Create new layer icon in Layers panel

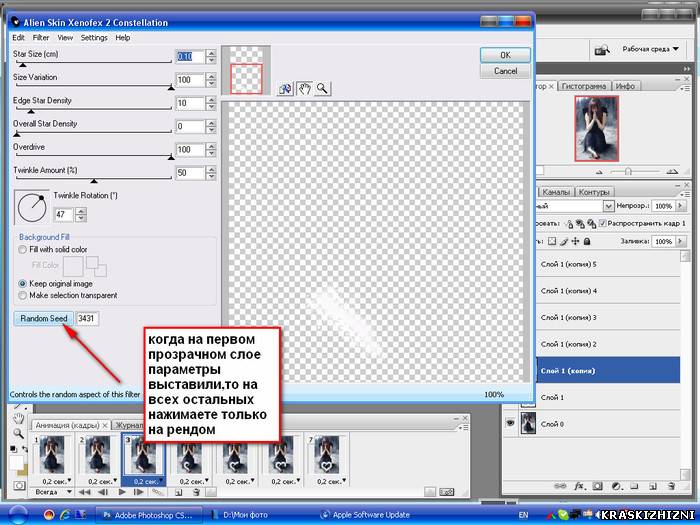click(x=652, y=486)
